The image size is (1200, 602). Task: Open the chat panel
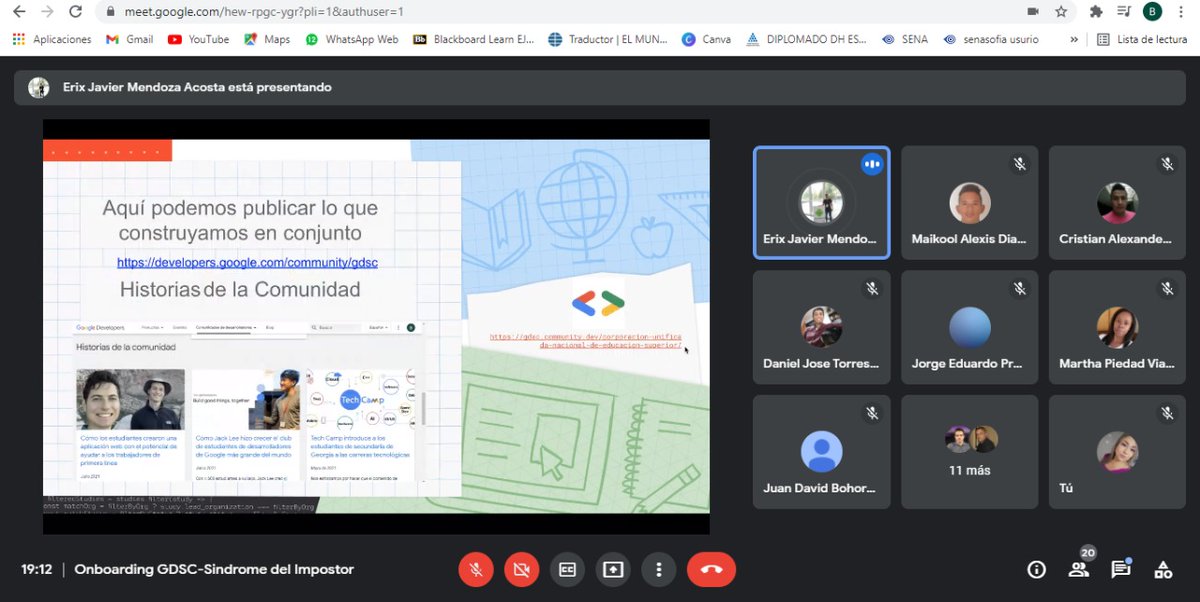(1121, 569)
